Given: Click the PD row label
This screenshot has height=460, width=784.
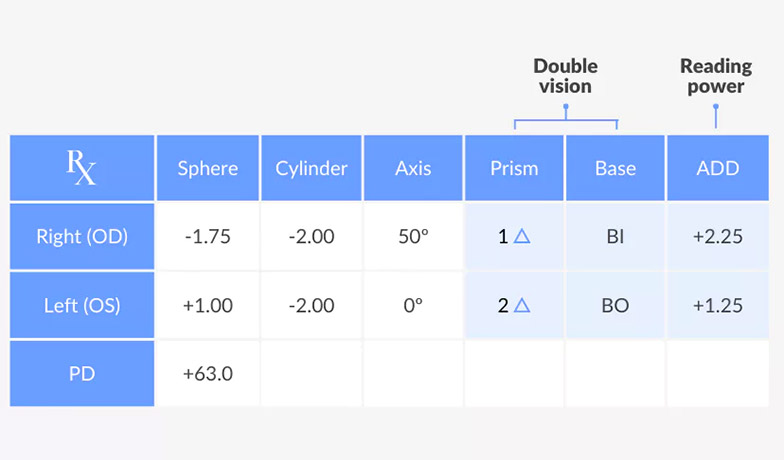Looking at the screenshot, I should 82,373.
